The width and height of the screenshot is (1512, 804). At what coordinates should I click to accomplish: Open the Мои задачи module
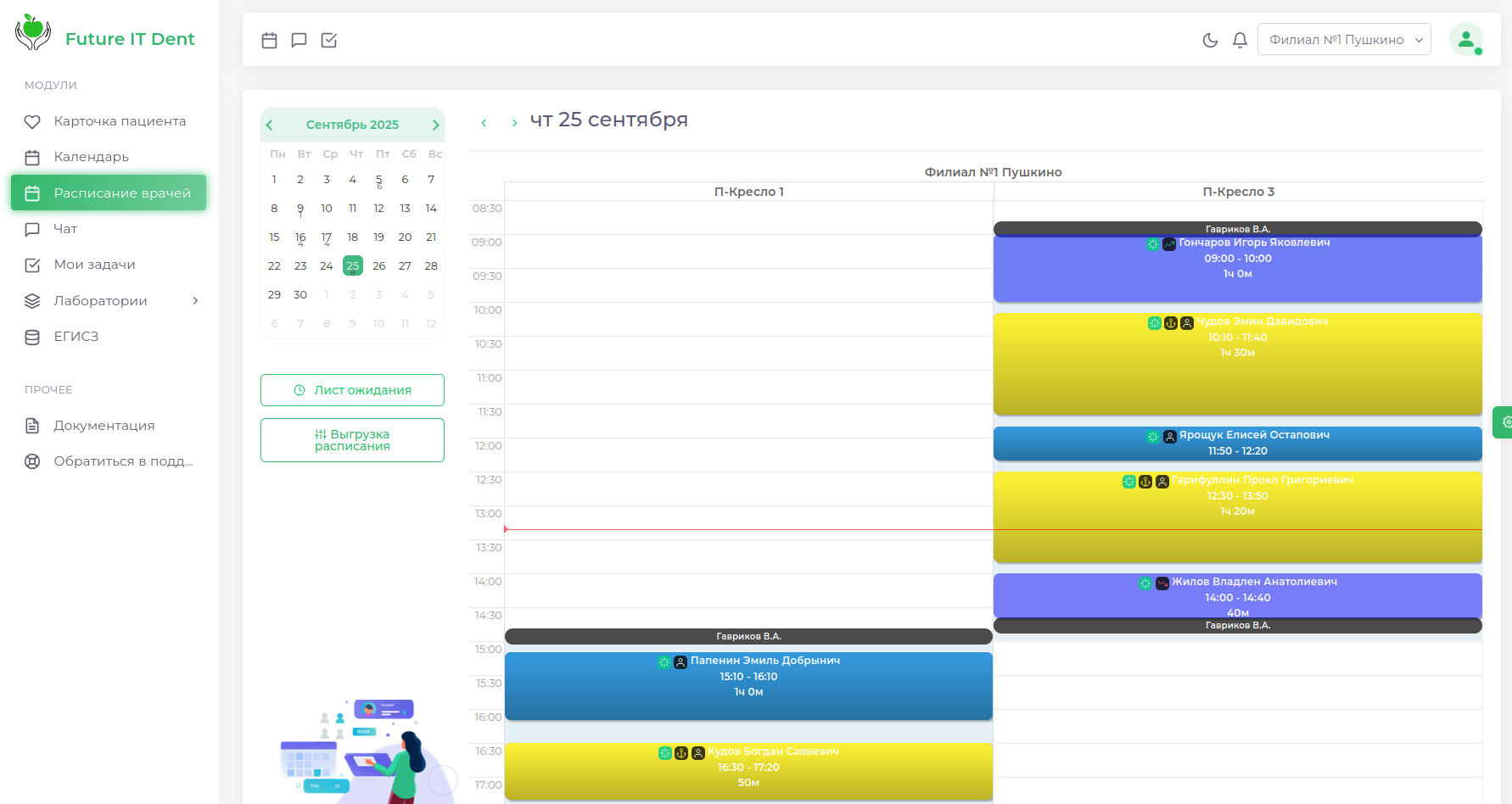[94, 265]
